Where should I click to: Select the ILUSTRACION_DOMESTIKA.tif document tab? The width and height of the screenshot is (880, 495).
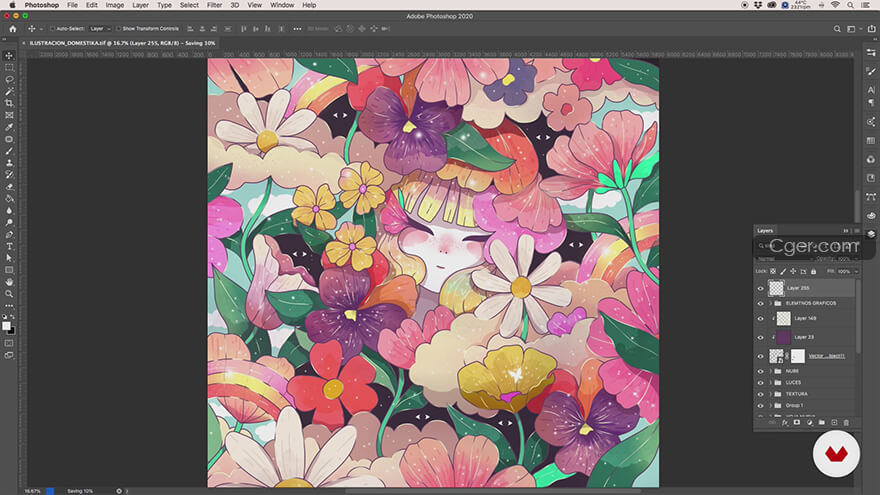(x=122, y=43)
